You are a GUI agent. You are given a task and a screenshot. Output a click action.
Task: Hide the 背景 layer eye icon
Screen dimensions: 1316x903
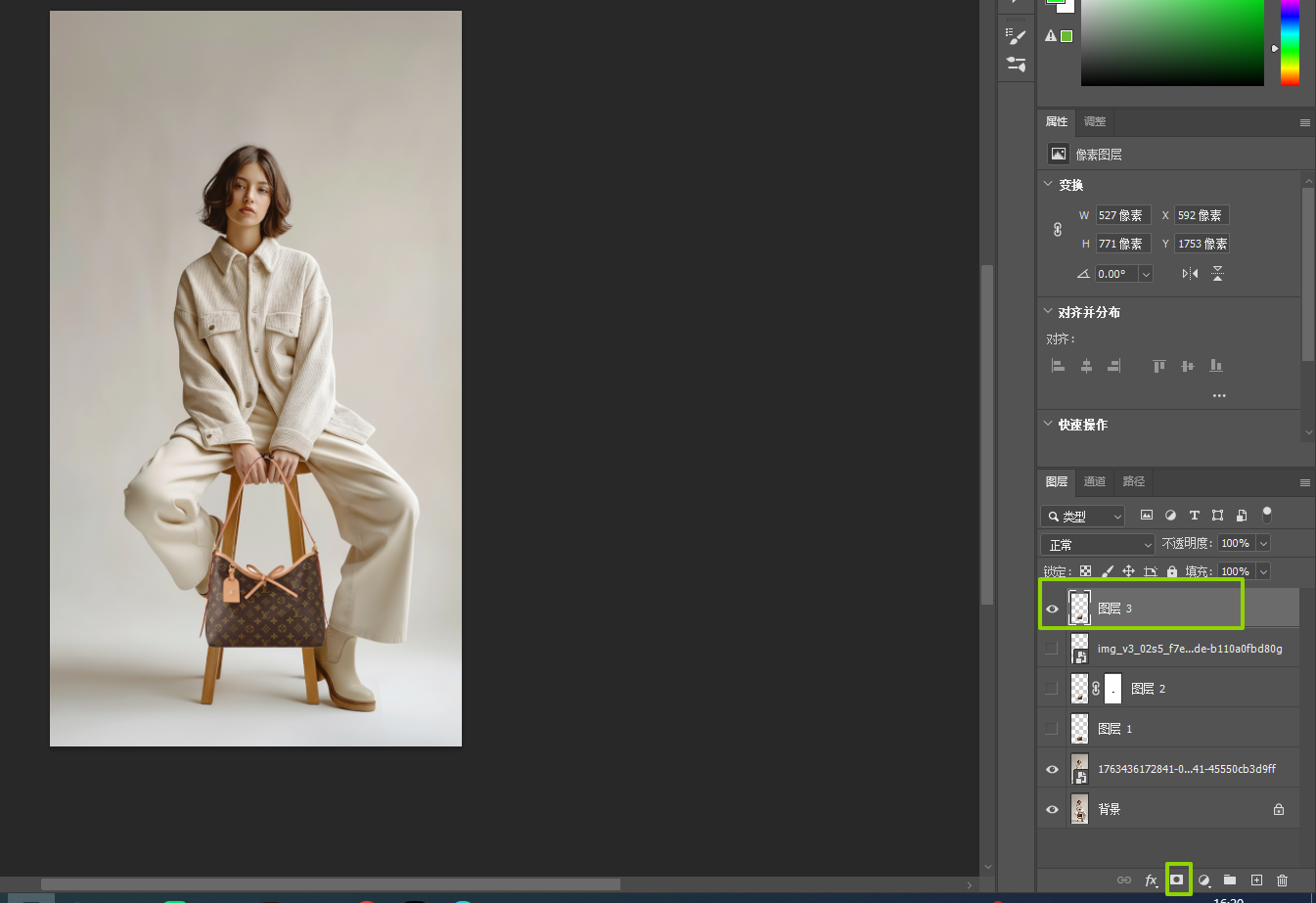point(1052,809)
